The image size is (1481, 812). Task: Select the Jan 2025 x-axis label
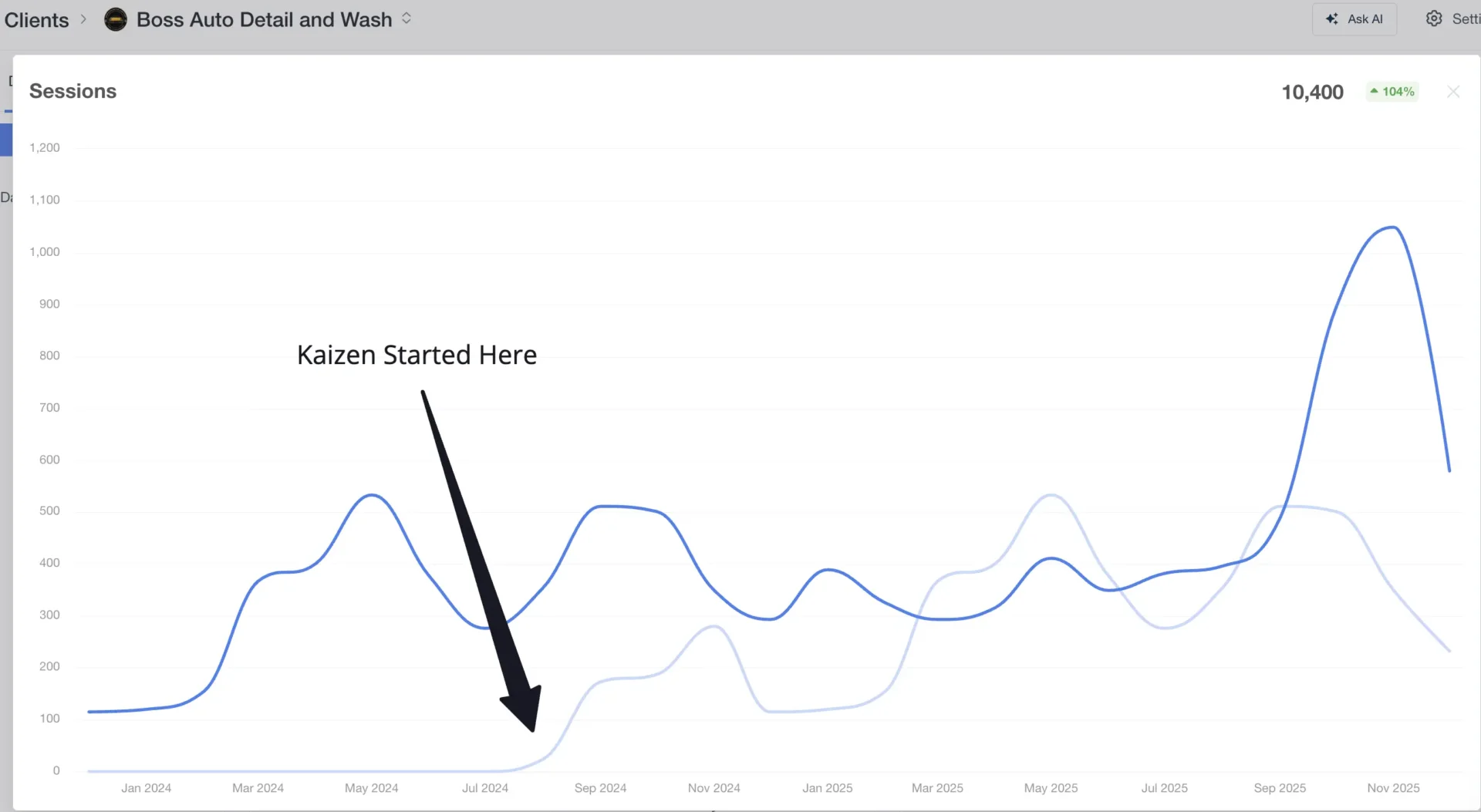tap(827, 788)
